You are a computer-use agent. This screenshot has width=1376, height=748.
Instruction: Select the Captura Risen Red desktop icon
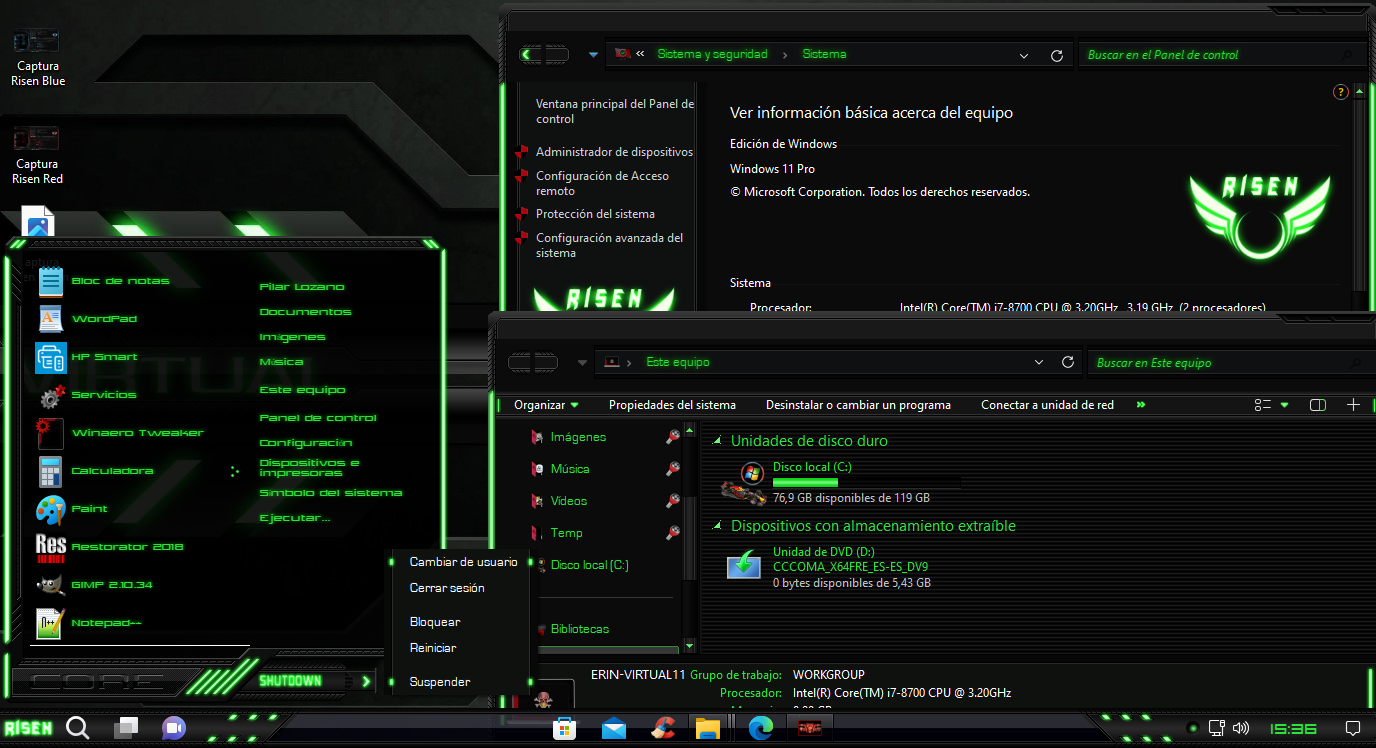click(x=38, y=155)
